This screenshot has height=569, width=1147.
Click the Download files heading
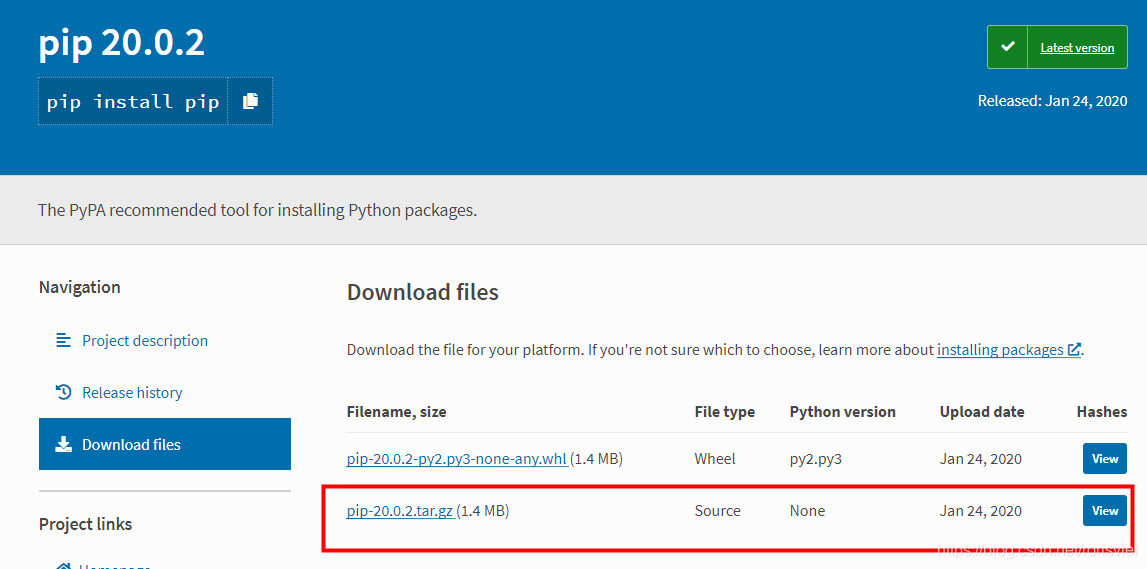click(x=423, y=293)
